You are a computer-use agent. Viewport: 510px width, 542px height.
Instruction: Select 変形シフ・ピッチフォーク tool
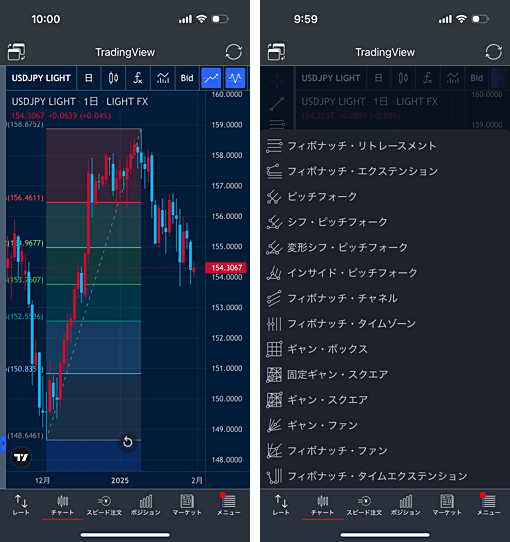pyautogui.click(x=385, y=247)
